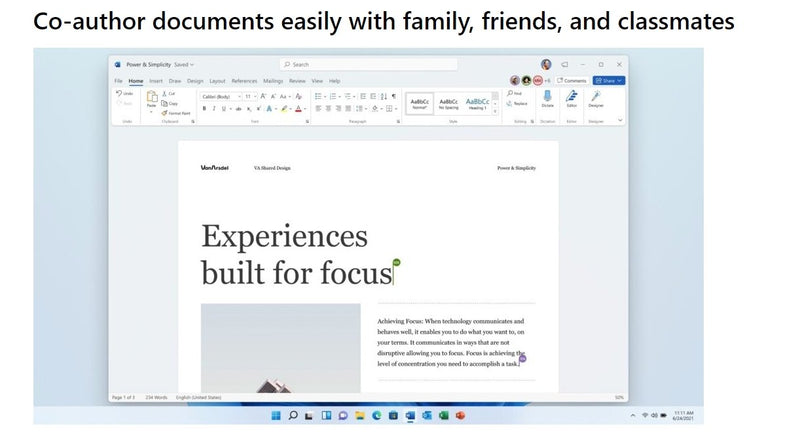The image size is (800, 433).
Task: Click the Find magnifier in Editing group
Action: (511, 94)
